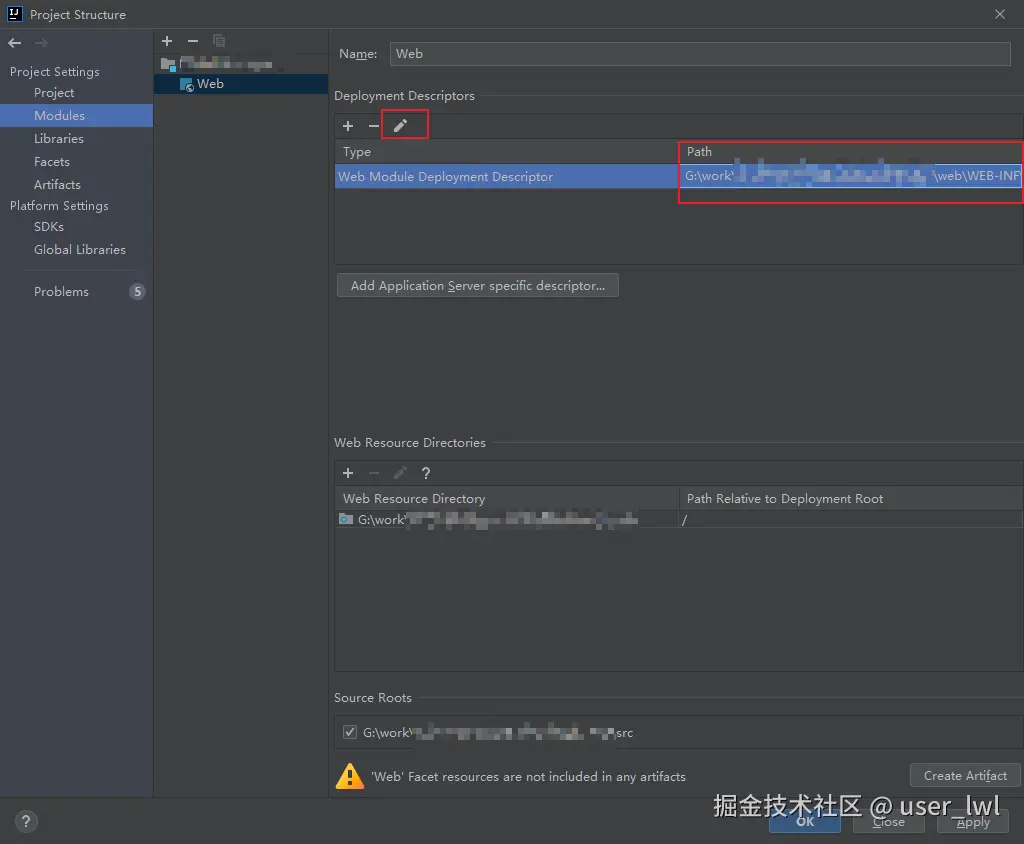Add a deployment descriptor
Image resolution: width=1024 pixels, height=844 pixels.
[348, 125]
